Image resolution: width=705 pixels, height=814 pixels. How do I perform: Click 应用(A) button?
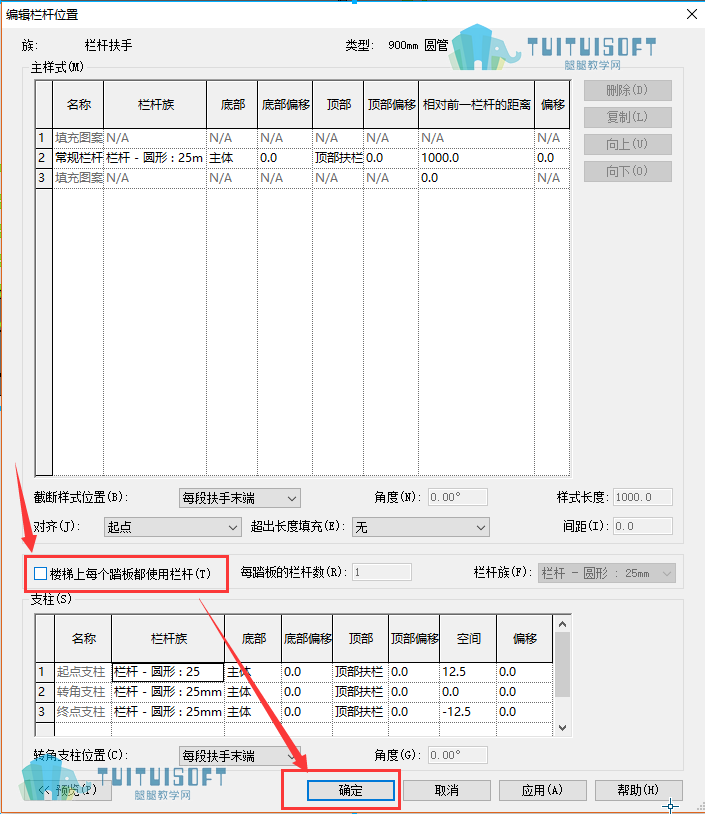pyautogui.click(x=543, y=791)
